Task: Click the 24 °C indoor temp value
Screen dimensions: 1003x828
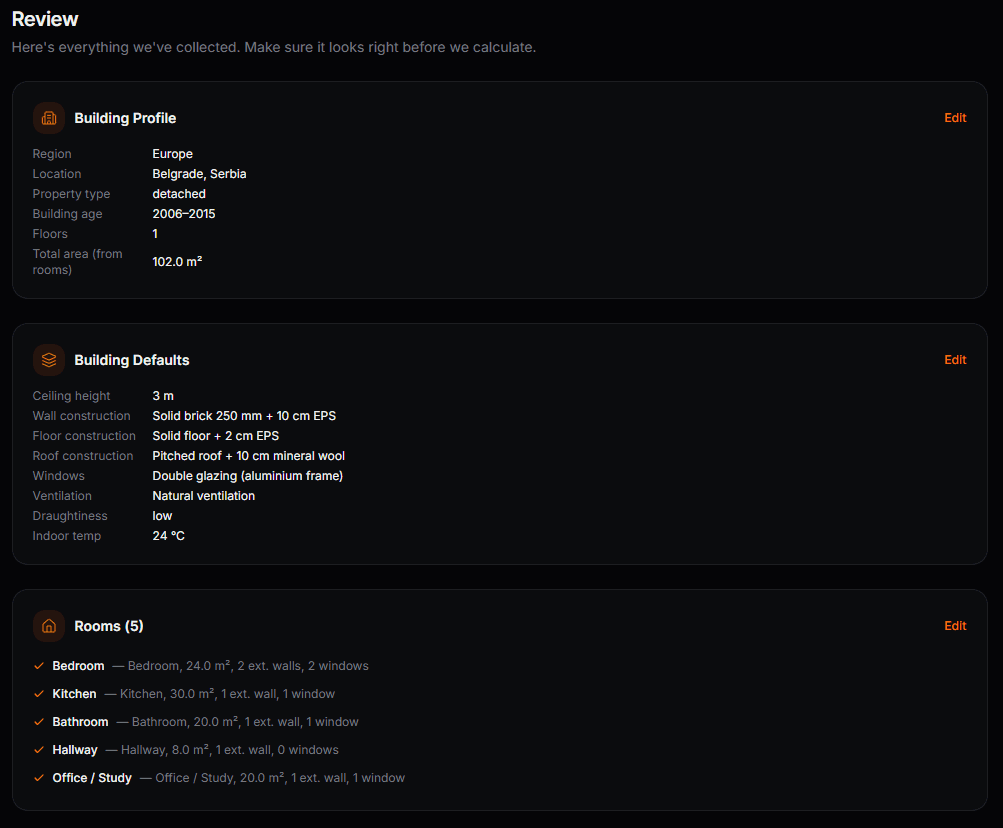Action: point(168,536)
